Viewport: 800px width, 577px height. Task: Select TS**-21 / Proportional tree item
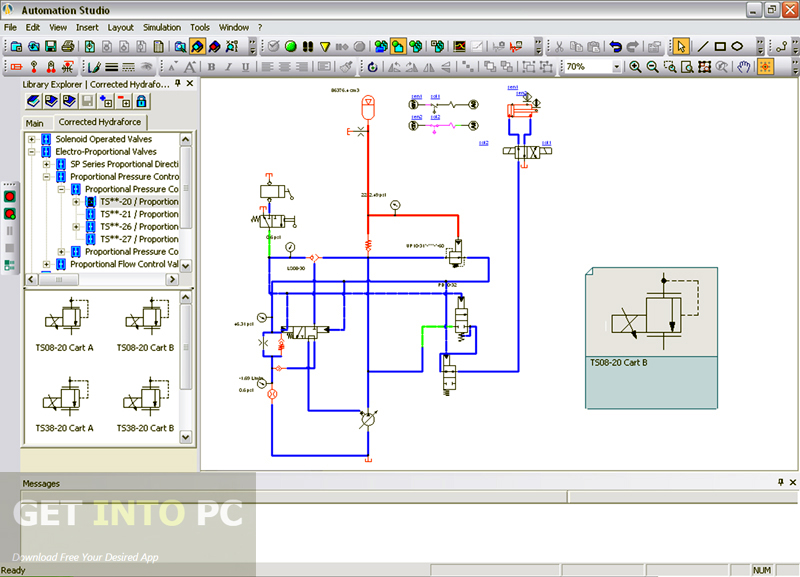click(x=138, y=214)
